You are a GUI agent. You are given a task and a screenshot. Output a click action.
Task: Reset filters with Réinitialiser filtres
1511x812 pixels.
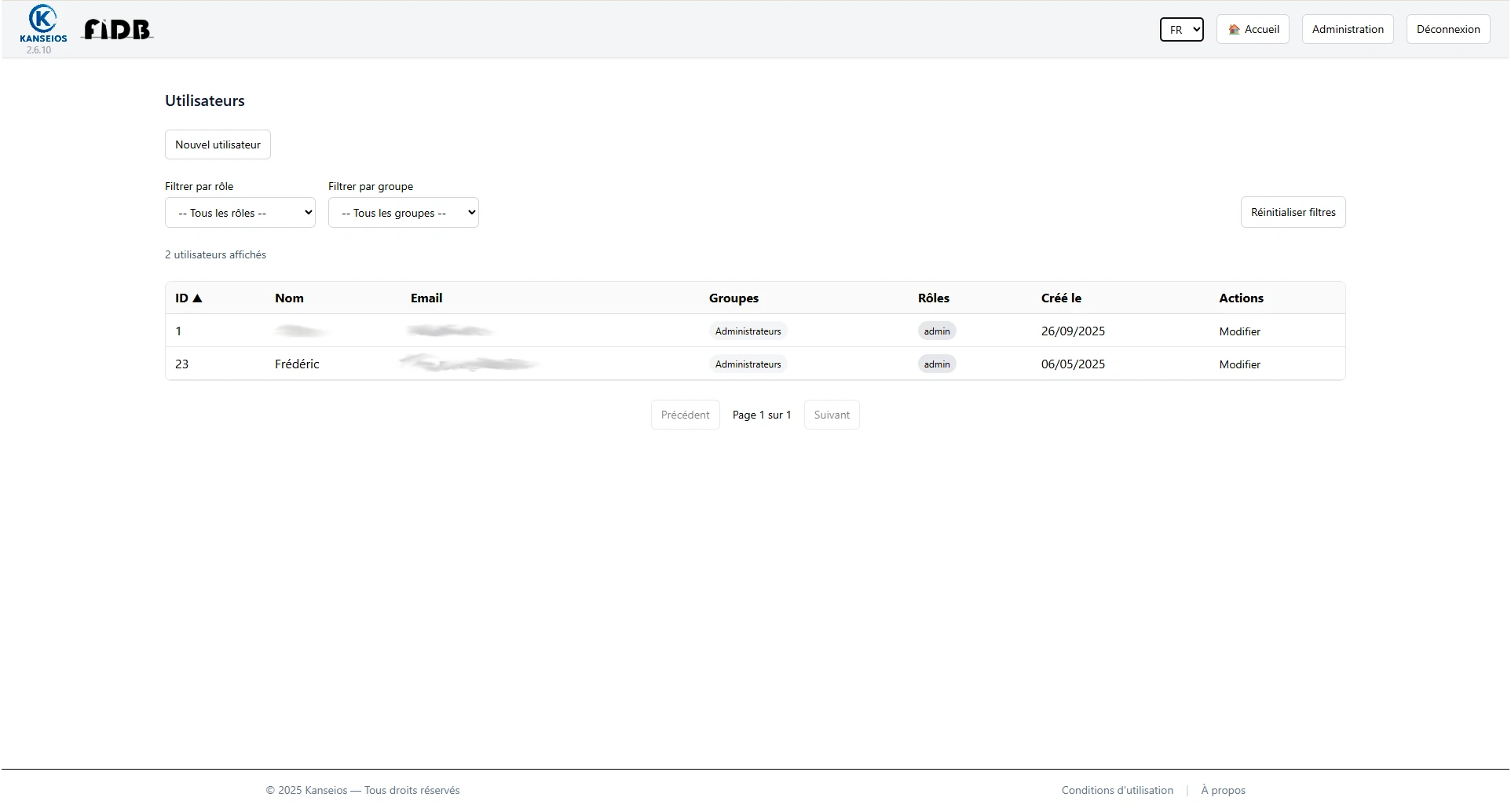[1292, 212]
